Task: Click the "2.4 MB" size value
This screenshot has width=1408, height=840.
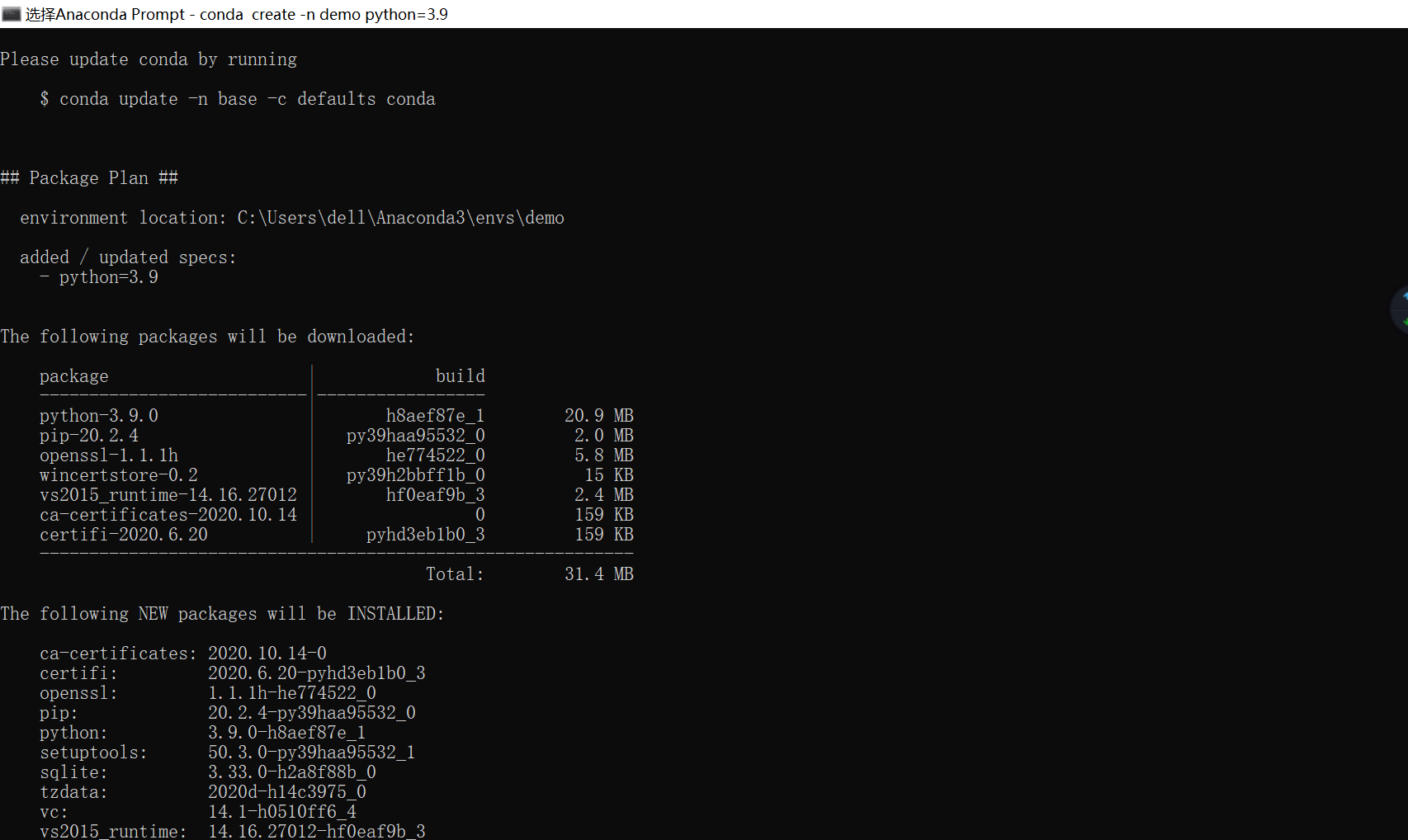Action: (x=604, y=495)
